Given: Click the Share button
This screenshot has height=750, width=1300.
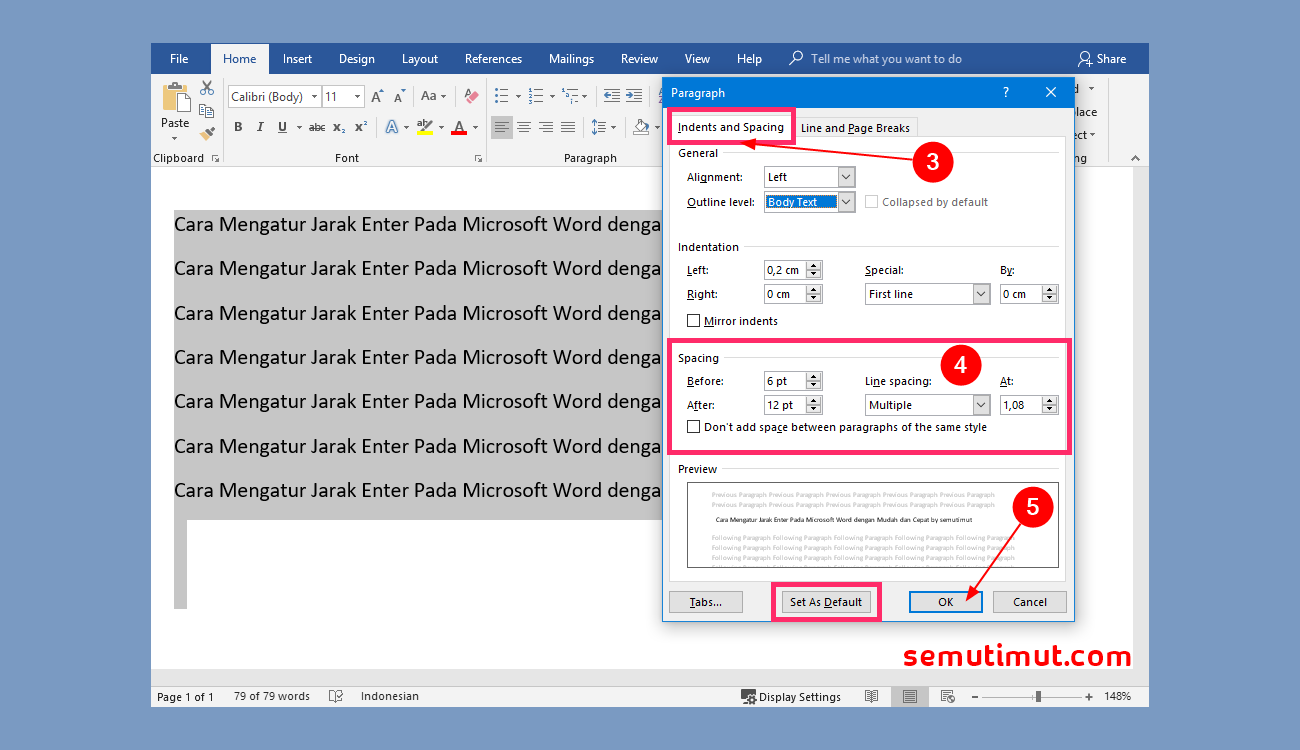Looking at the screenshot, I should 1101,59.
